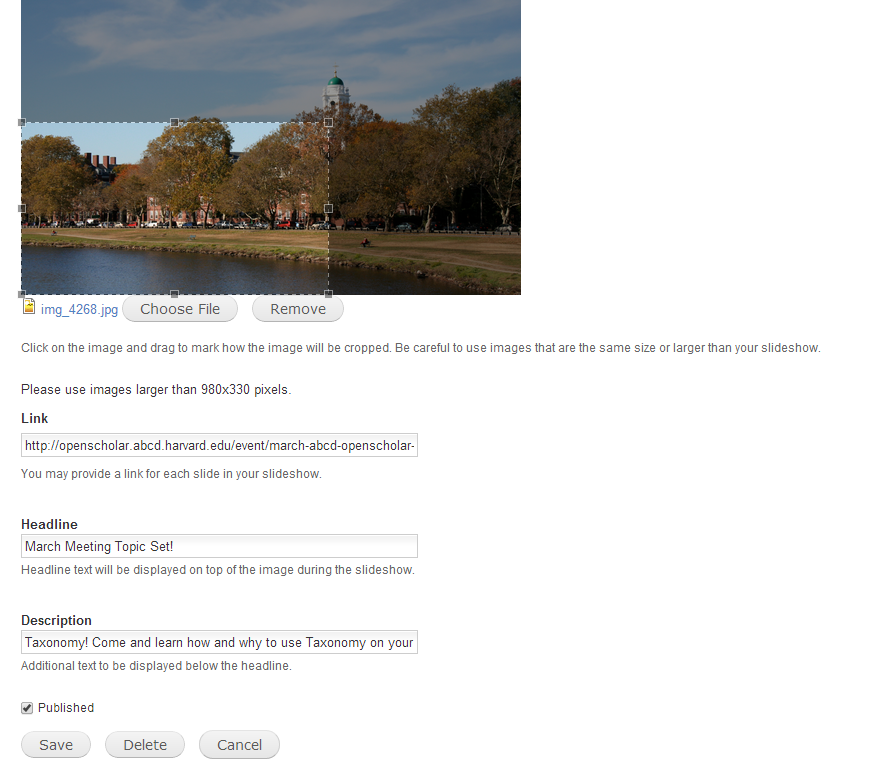This screenshot has height=768, width=882.
Task: Click the bottom-center crop handle
Action: point(174,294)
